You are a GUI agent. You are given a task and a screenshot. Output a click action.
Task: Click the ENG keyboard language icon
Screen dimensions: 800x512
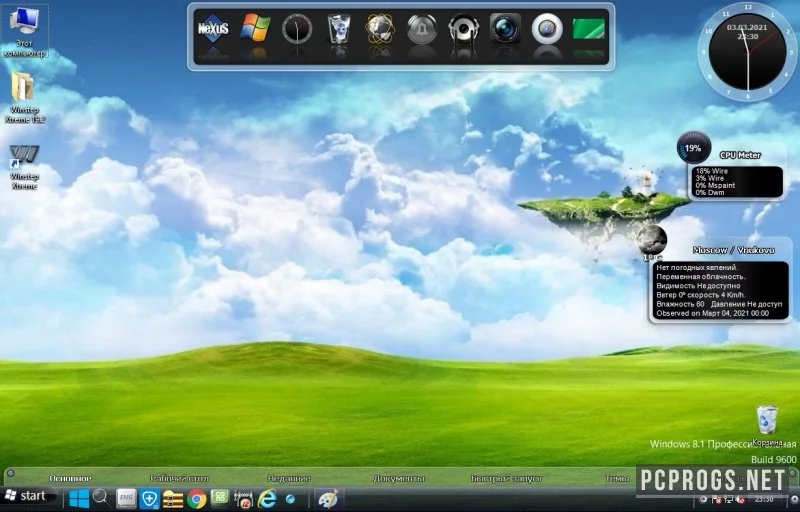point(126,499)
